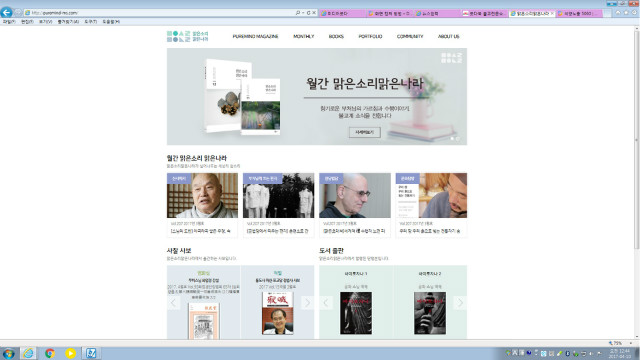
Task: Switch to the third pink browser tab
Action: 437,13
